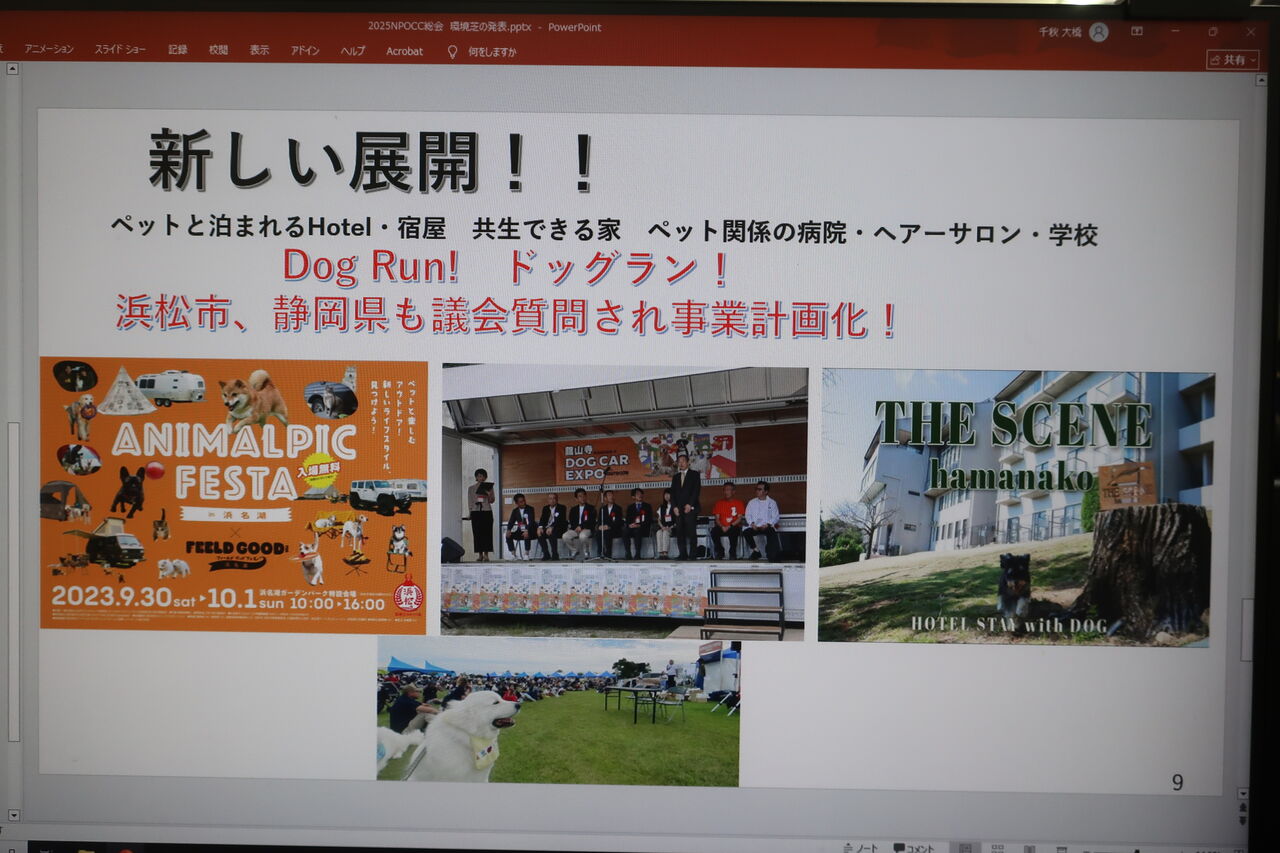Select the 新しい展開！！ title text
This screenshot has height=853, width=1280.
click(373, 162)
